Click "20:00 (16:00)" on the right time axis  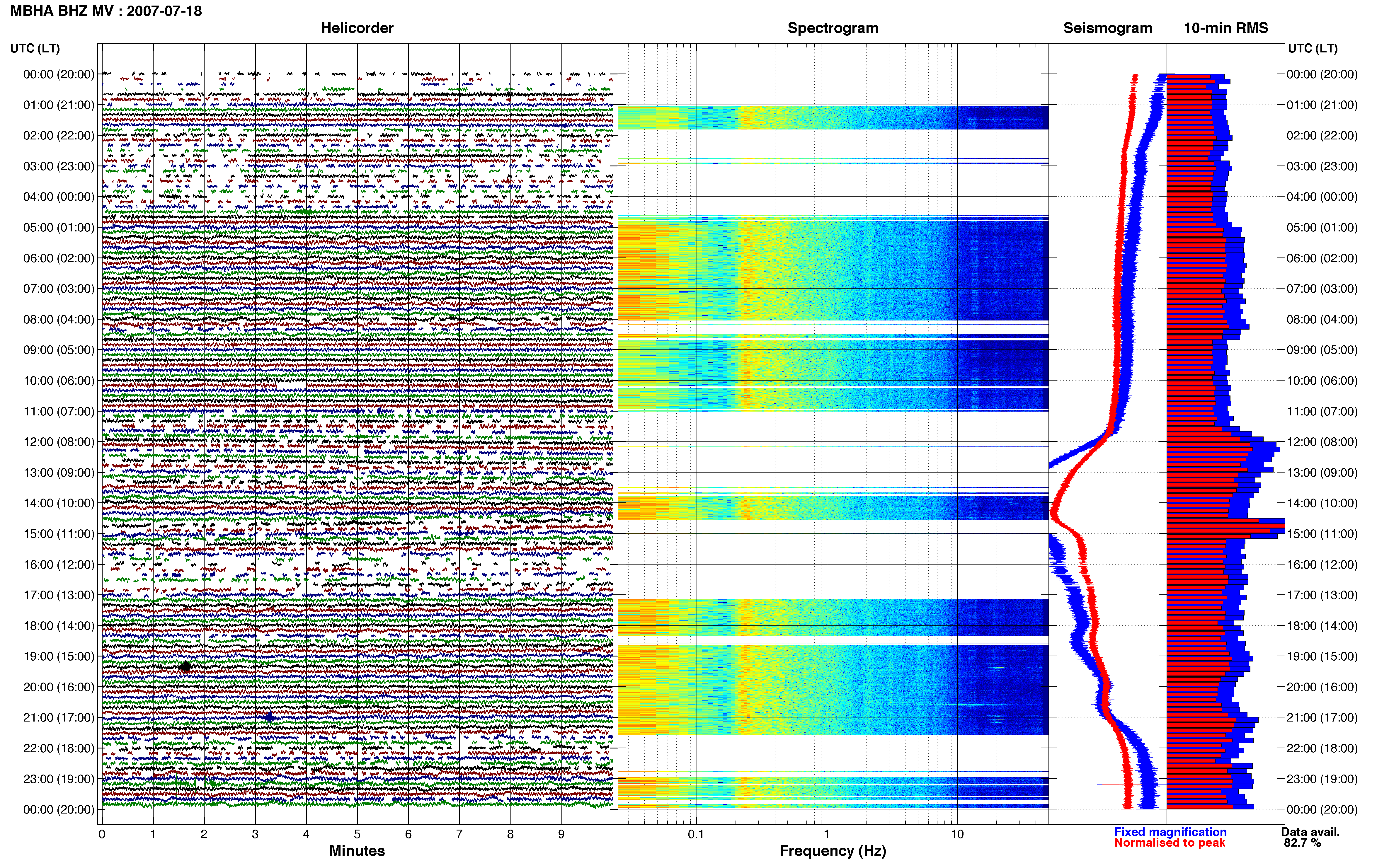(1322, 687)
